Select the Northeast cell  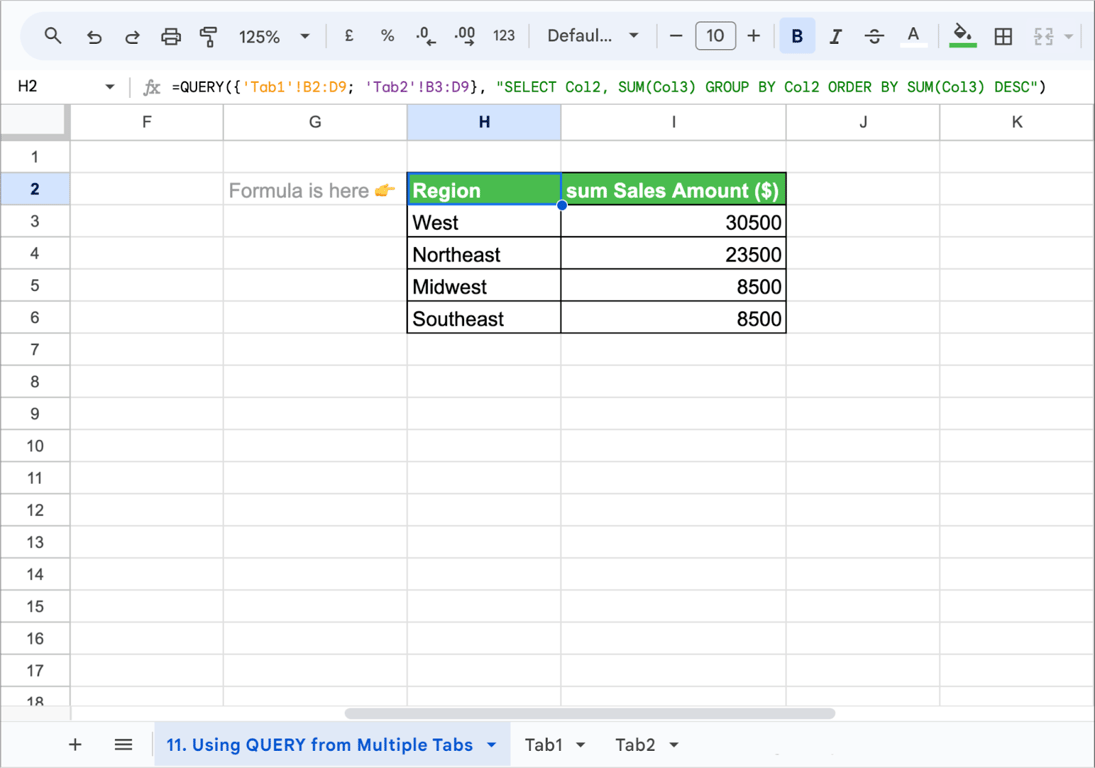(484, 253)
